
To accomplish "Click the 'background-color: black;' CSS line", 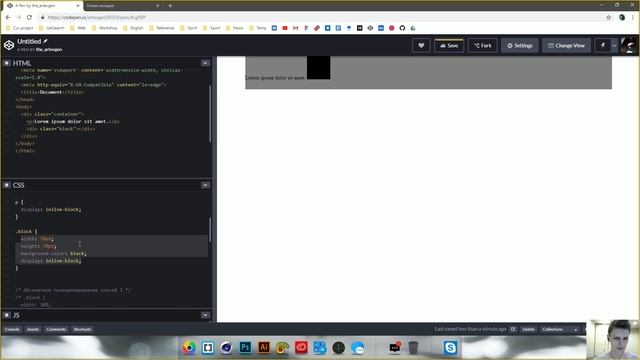I will click(53, 253).
